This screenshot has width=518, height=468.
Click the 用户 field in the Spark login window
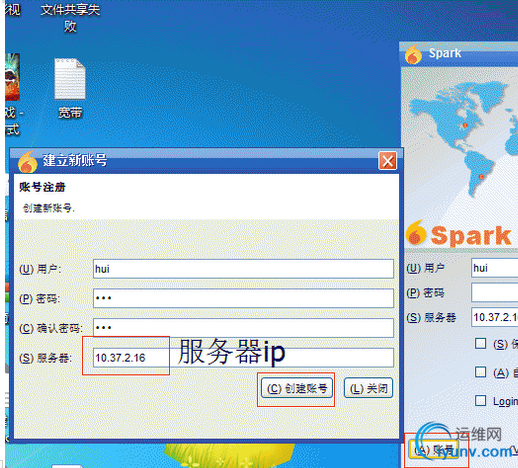pyautogui.click(x=495, y=268)
